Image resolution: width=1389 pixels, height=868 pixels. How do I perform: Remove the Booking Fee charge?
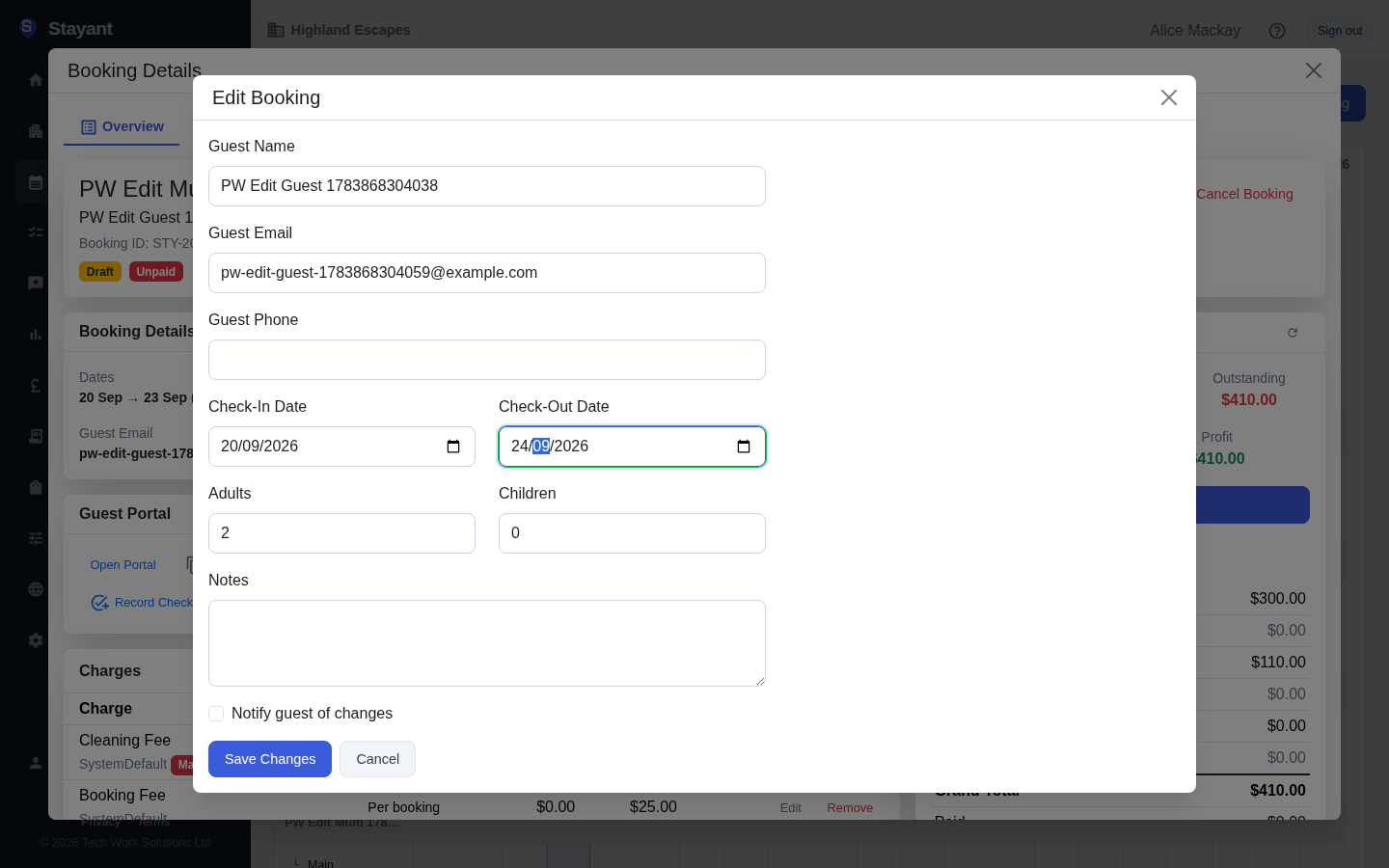click(x=850, y=808)
